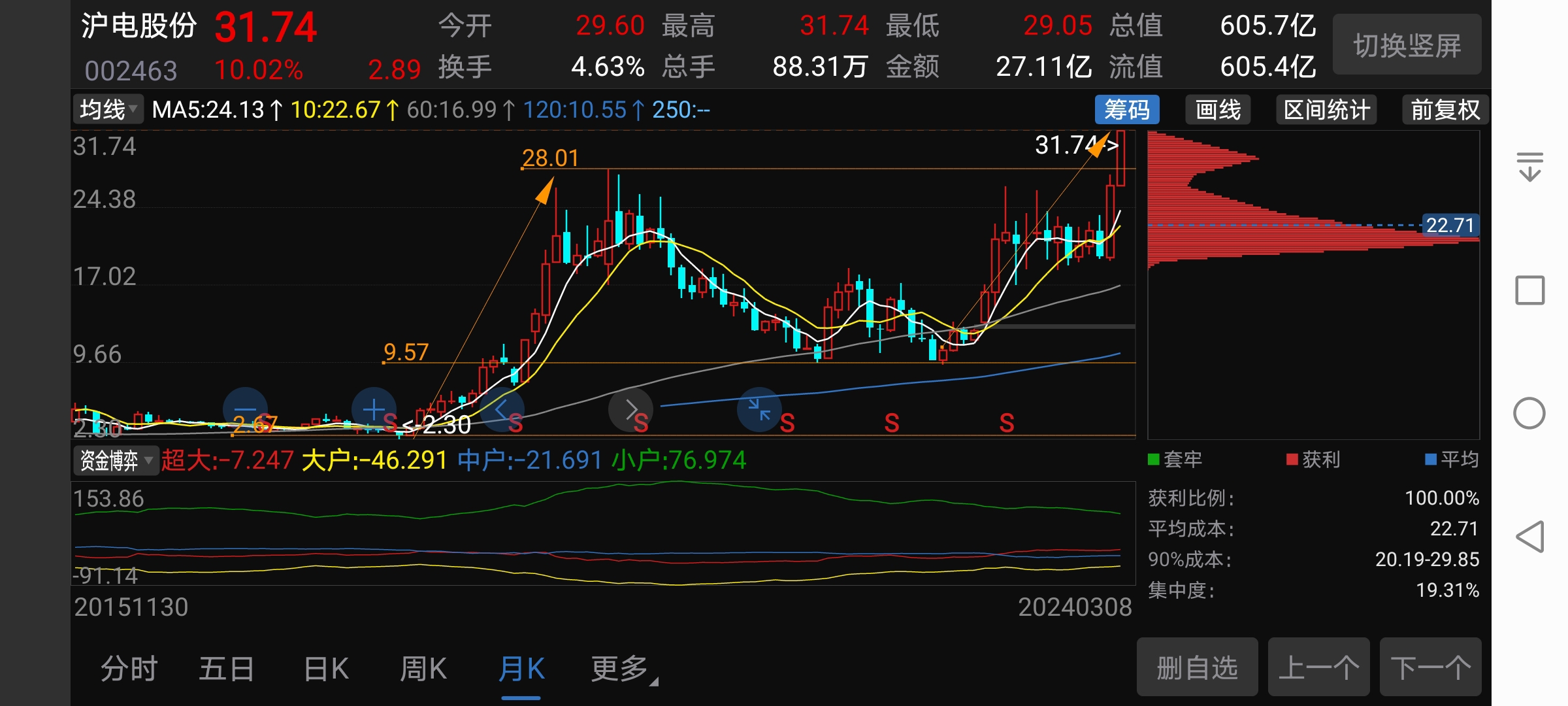
Task: Shift chart left with the left chevron circle
Action: click(502, 410)
